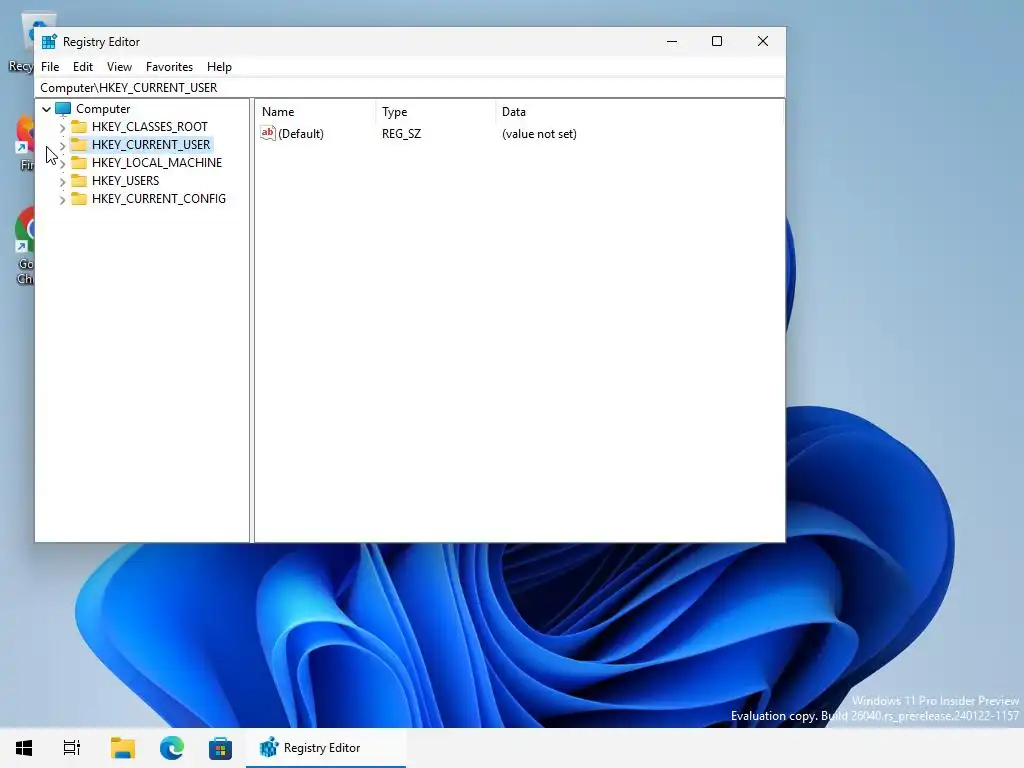Open Task View on taskbar
1024x768 pixels.
(x=72, y=748)
